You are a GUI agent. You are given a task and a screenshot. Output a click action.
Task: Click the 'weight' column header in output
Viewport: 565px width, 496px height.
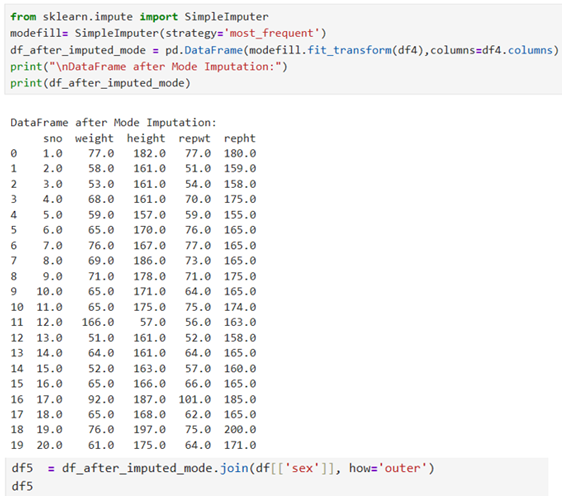94,138
